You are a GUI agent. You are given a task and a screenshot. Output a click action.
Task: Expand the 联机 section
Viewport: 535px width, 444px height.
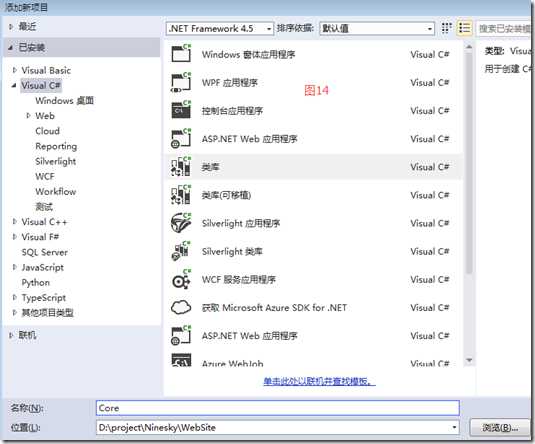click(x=11, y=335)
